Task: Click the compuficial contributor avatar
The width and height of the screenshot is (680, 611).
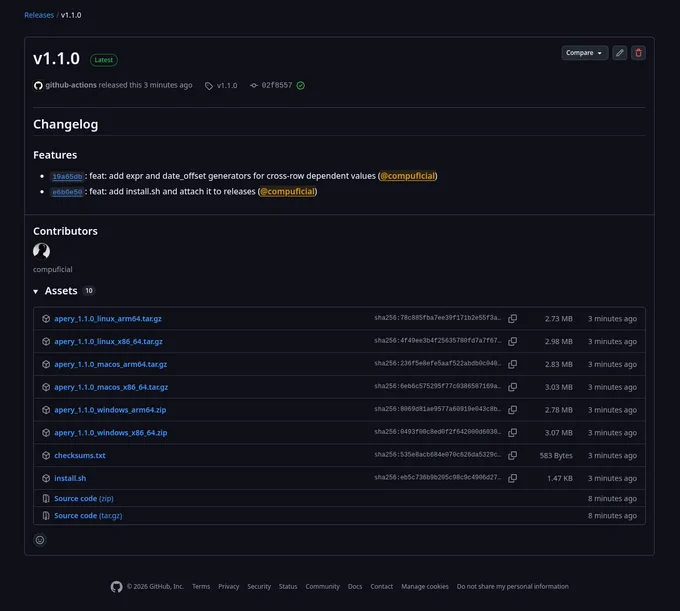Action: click(x=42, y=251)
